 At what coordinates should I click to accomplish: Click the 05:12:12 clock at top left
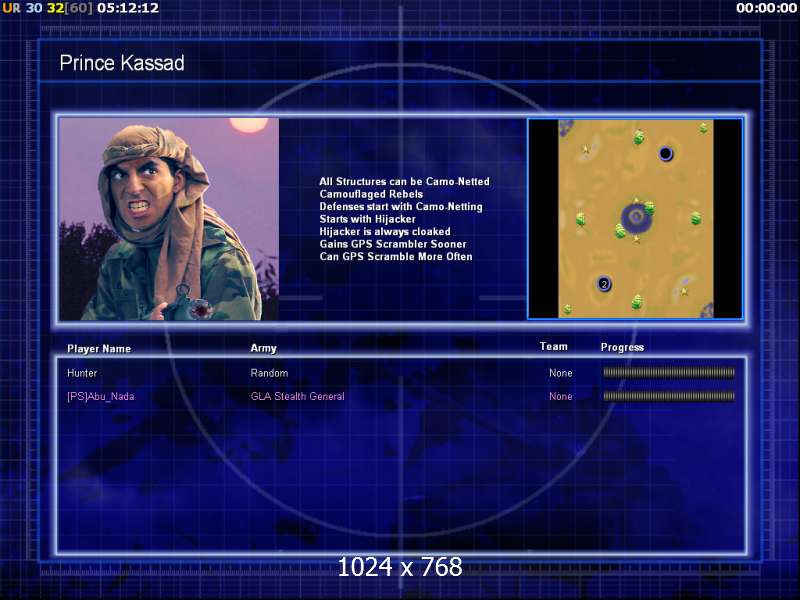pyautogui.click(x=128, y=8)
